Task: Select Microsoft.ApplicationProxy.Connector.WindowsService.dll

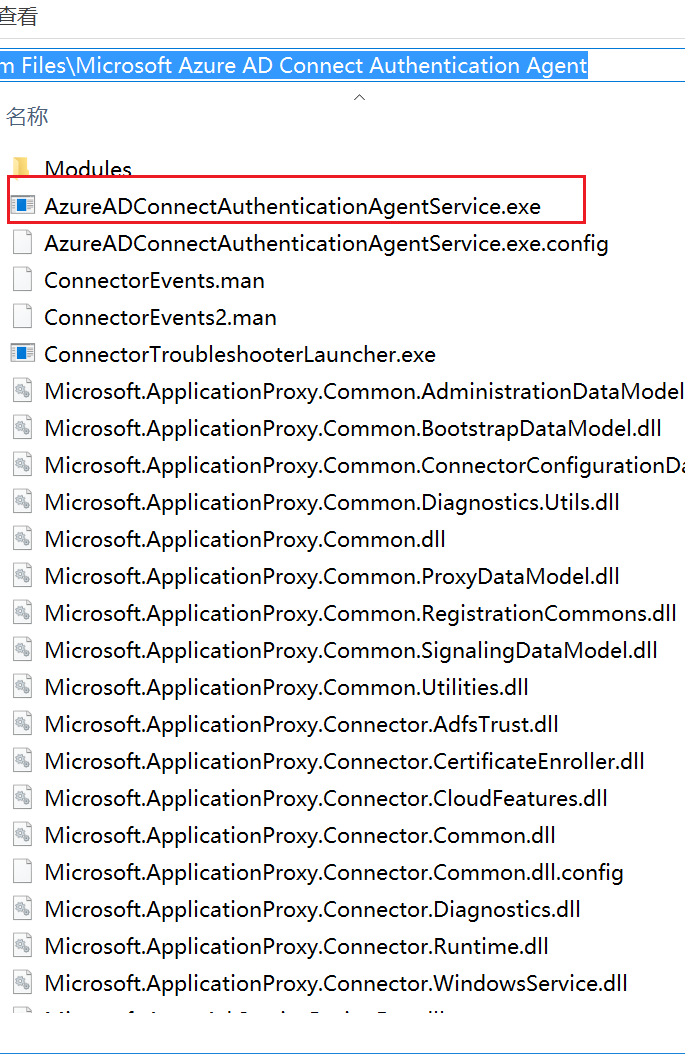Action: (x=336, y=983)
